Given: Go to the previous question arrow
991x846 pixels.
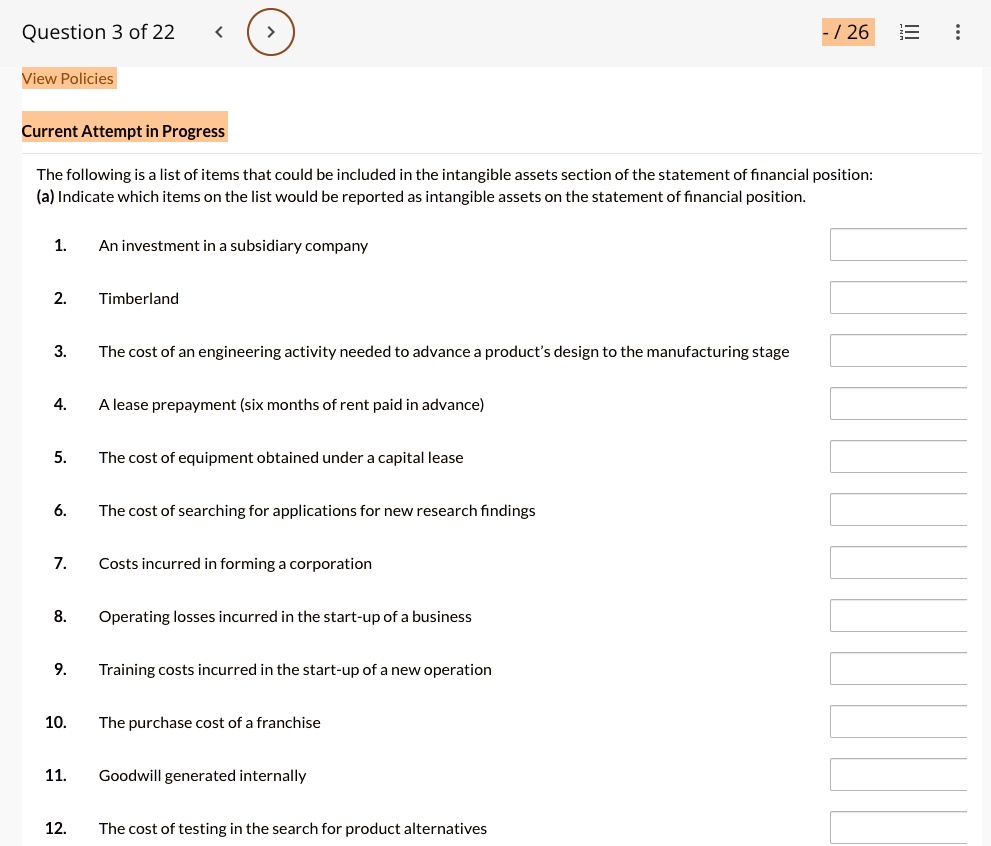Looking at the screenshot, I should click(219, 32).
